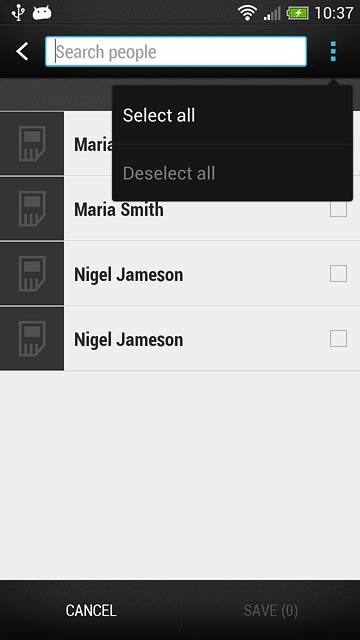This screenshot has height=640, width=360.
Task: Tick checkbox of the last Nigel Jameson
Action: [338, 338]
